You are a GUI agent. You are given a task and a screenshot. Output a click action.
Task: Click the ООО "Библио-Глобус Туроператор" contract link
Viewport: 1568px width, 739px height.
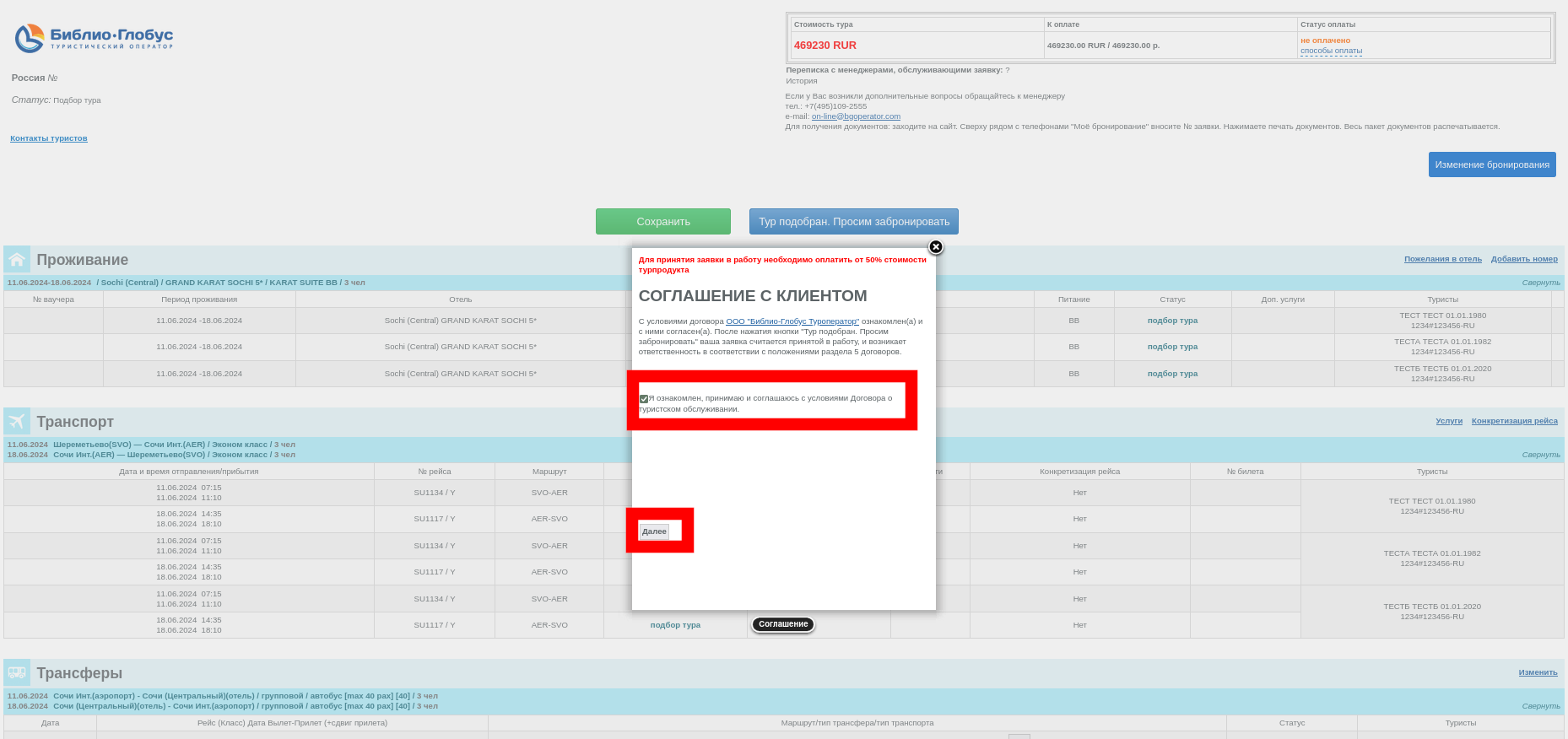(x=792, y=321)
